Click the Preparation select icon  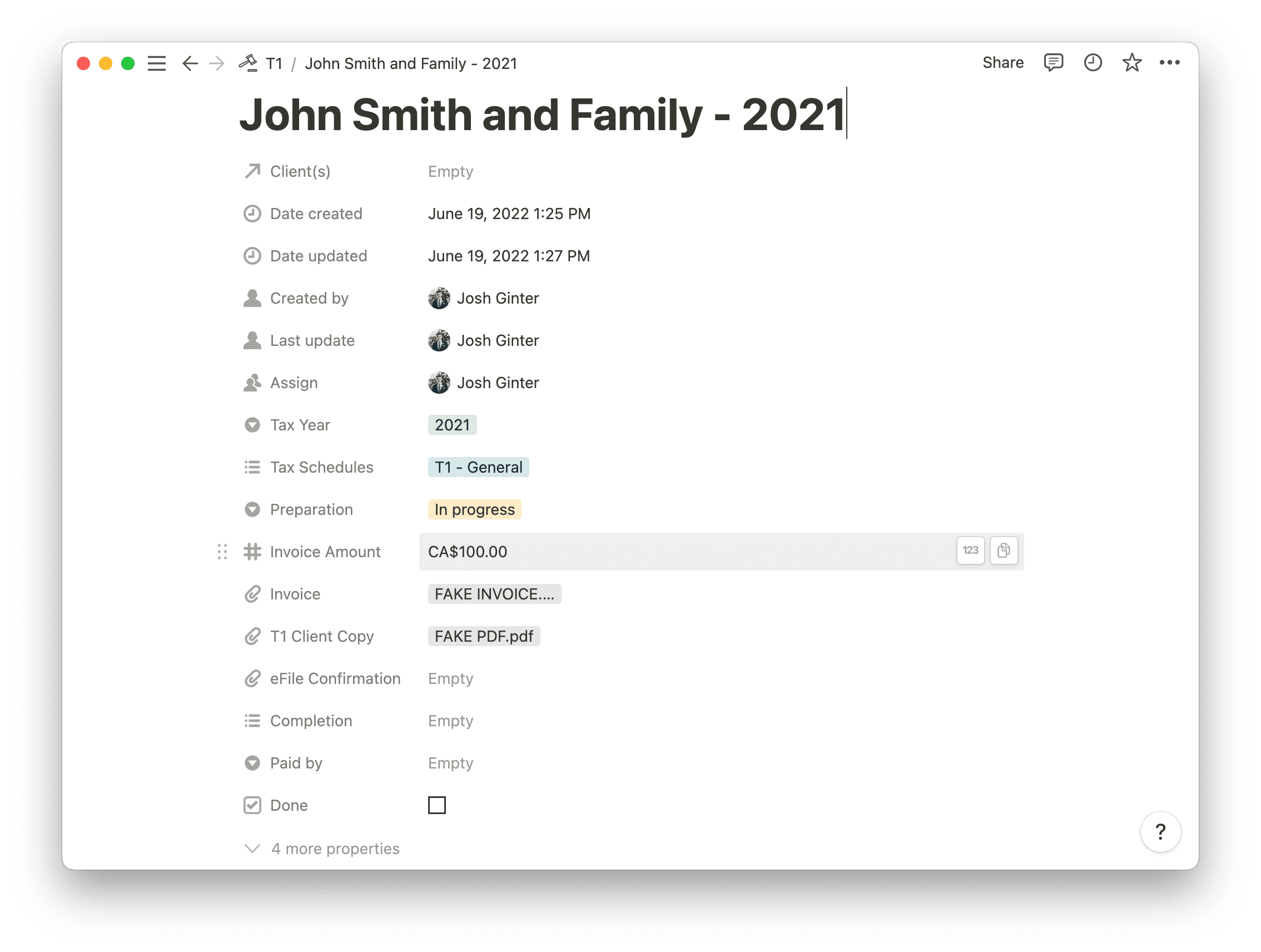tap(252, 509)
